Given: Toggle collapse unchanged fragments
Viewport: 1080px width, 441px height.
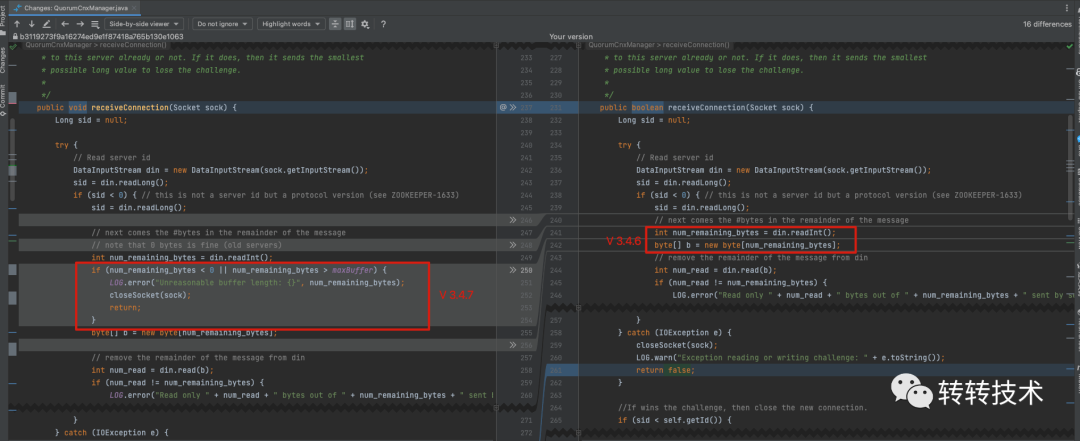Looking at the screenshot, I should pos(335,23).
